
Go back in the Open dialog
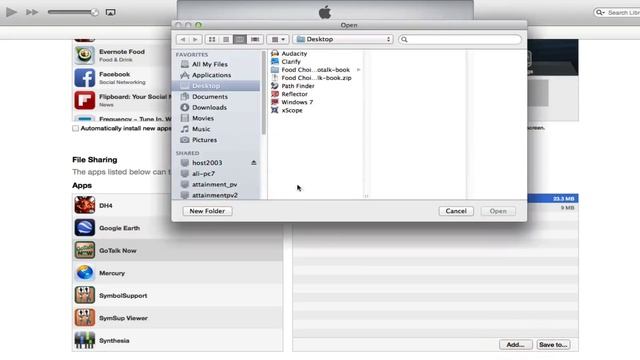tap(182, 39)
